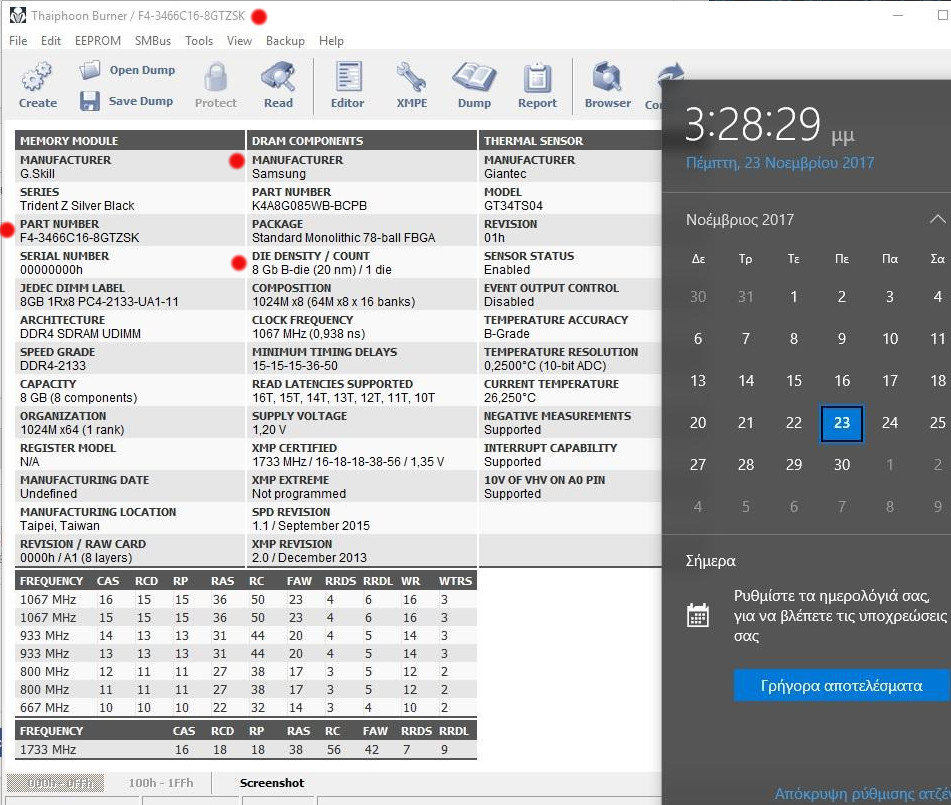The width and height of the screenshot is (951, 805).
Task: Click the Γρήγορα αποτελέσματα button
Action: click(x=841, y=685)
